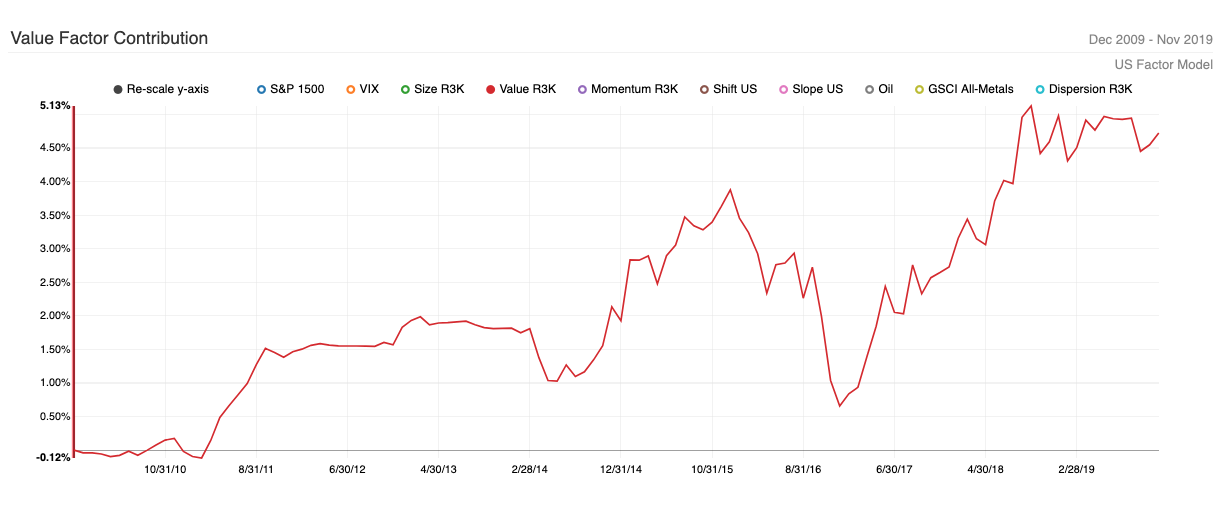Click the Value Factor Contribution title
Viewport: 1221px width, 523px height.
pyautogui.click(x=109, y=38)
